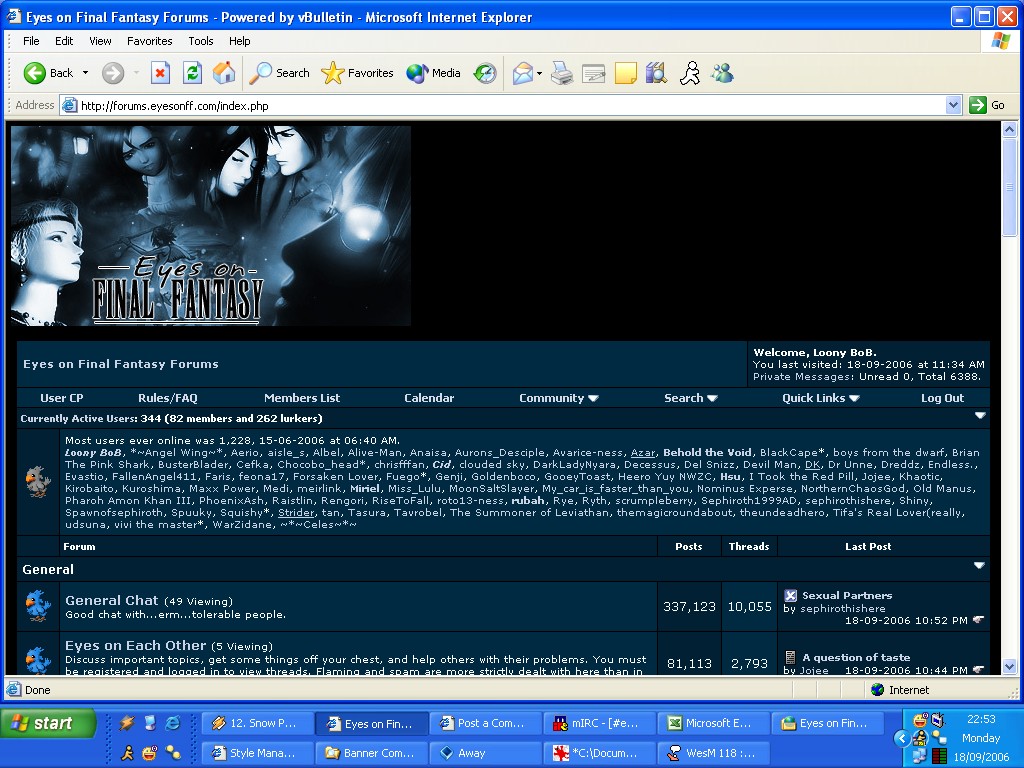Switch to Style Manager taskbar window
1024x768 pixels.
(257, 753)
